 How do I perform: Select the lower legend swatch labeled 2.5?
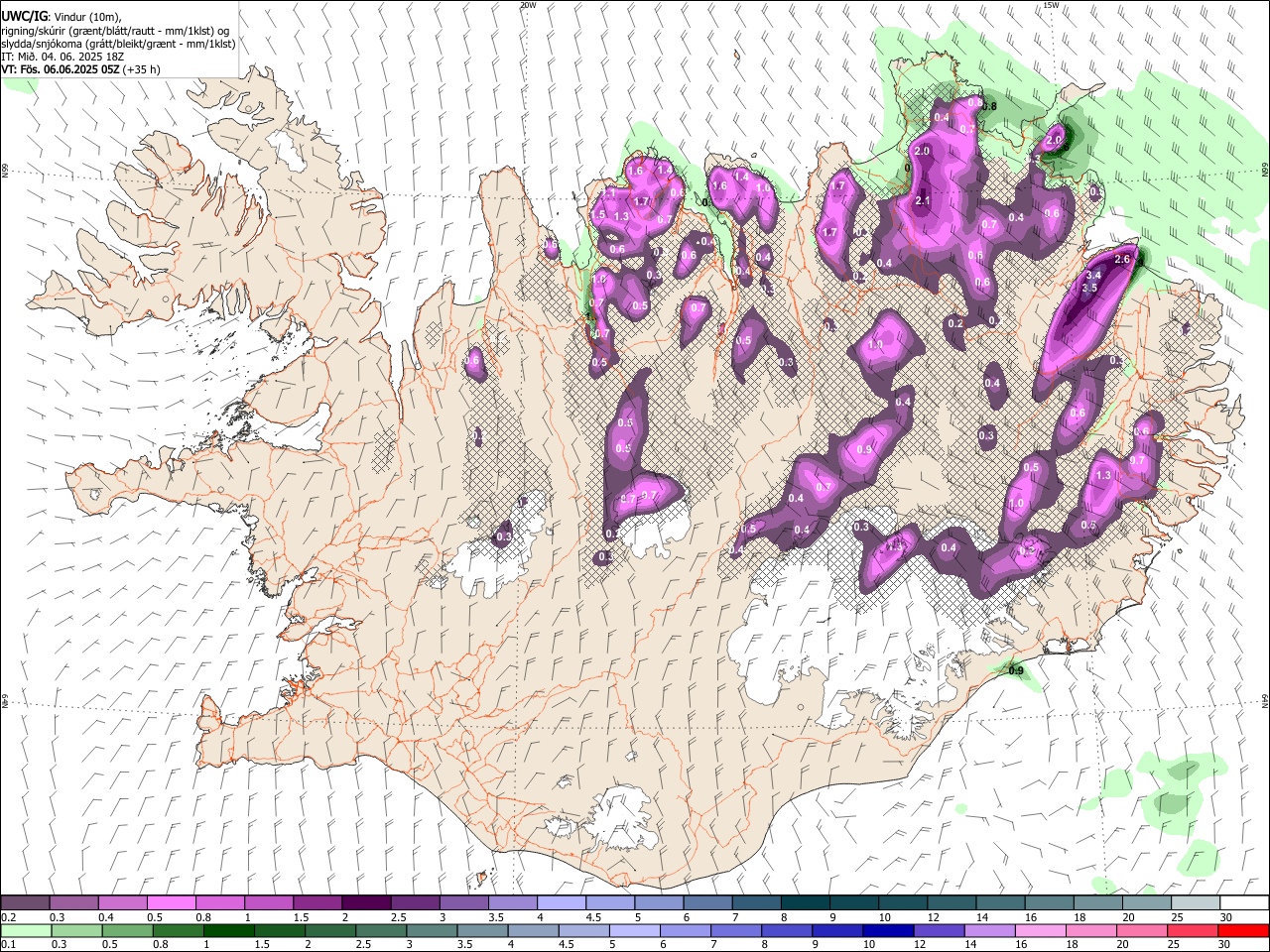[x=381, y=931]
